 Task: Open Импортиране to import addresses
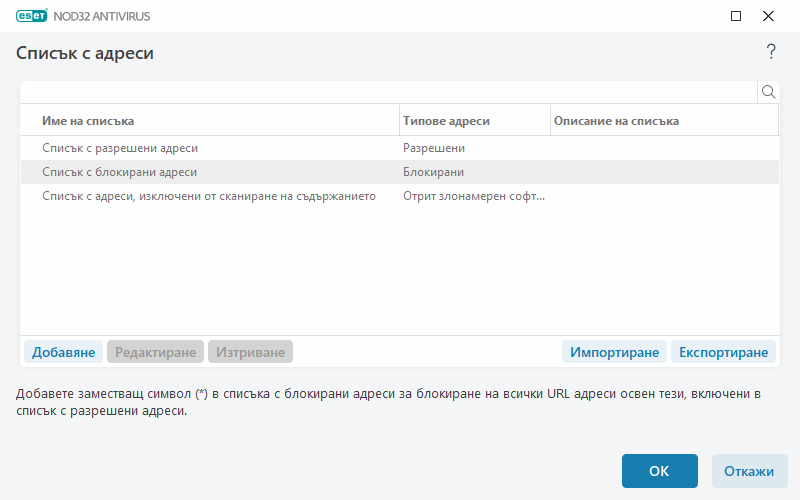(x=614, y=352)
